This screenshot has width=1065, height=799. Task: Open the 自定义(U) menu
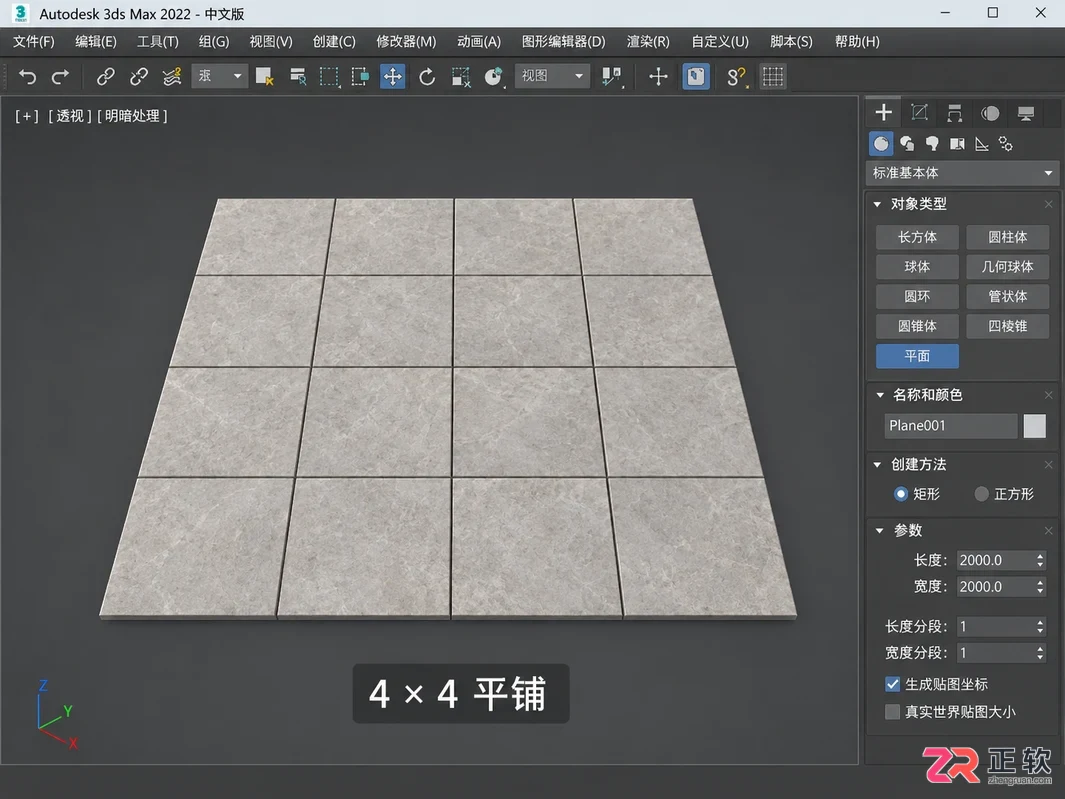click(720, 41)
